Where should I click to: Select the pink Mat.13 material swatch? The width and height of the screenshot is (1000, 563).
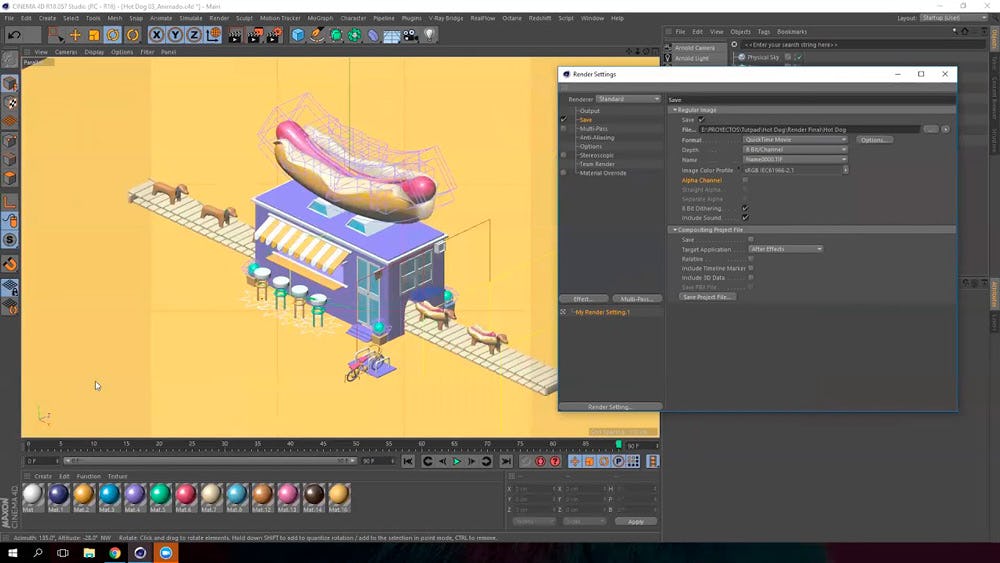[288, 494]
